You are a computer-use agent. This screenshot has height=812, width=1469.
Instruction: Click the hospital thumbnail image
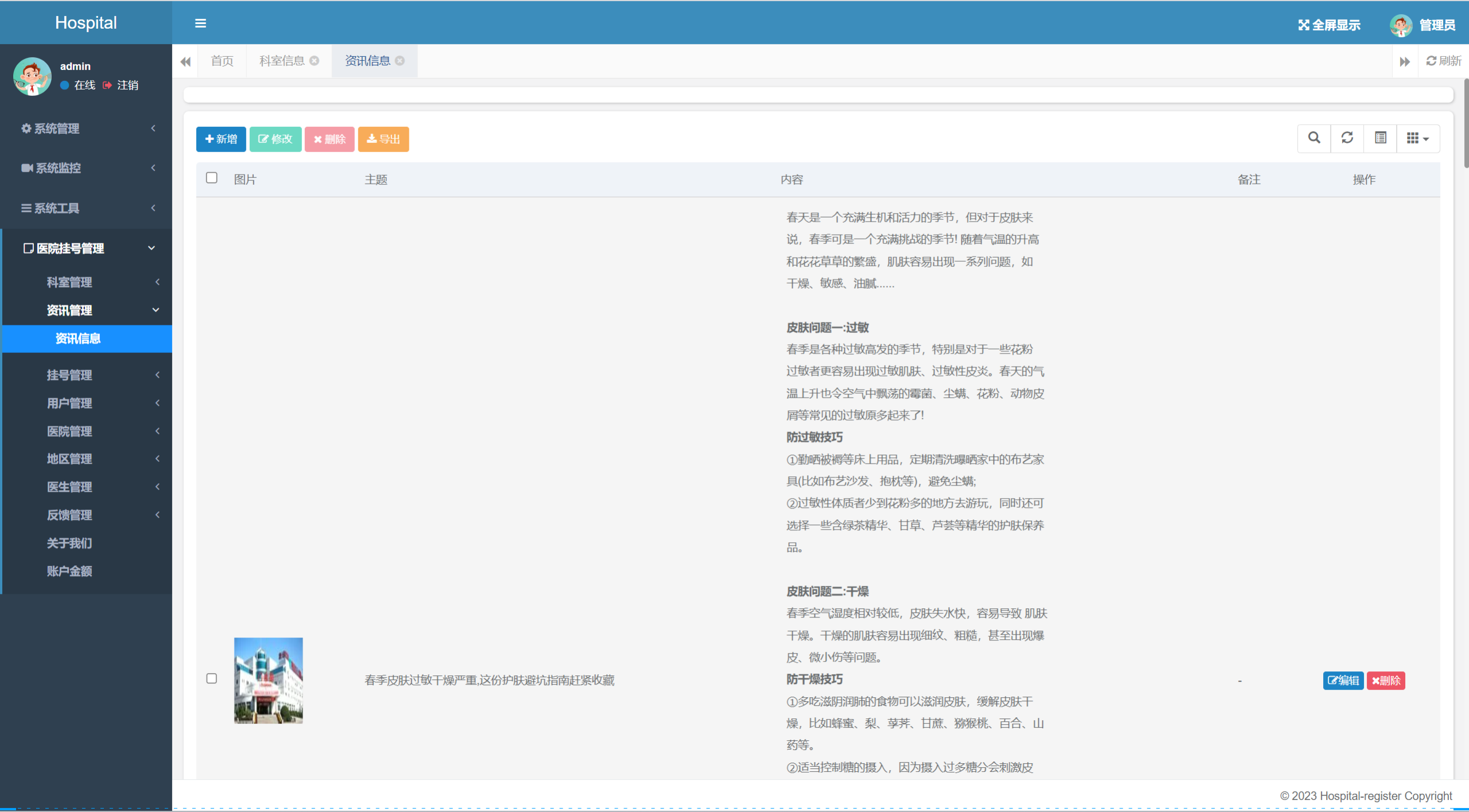tap(268, 681)
